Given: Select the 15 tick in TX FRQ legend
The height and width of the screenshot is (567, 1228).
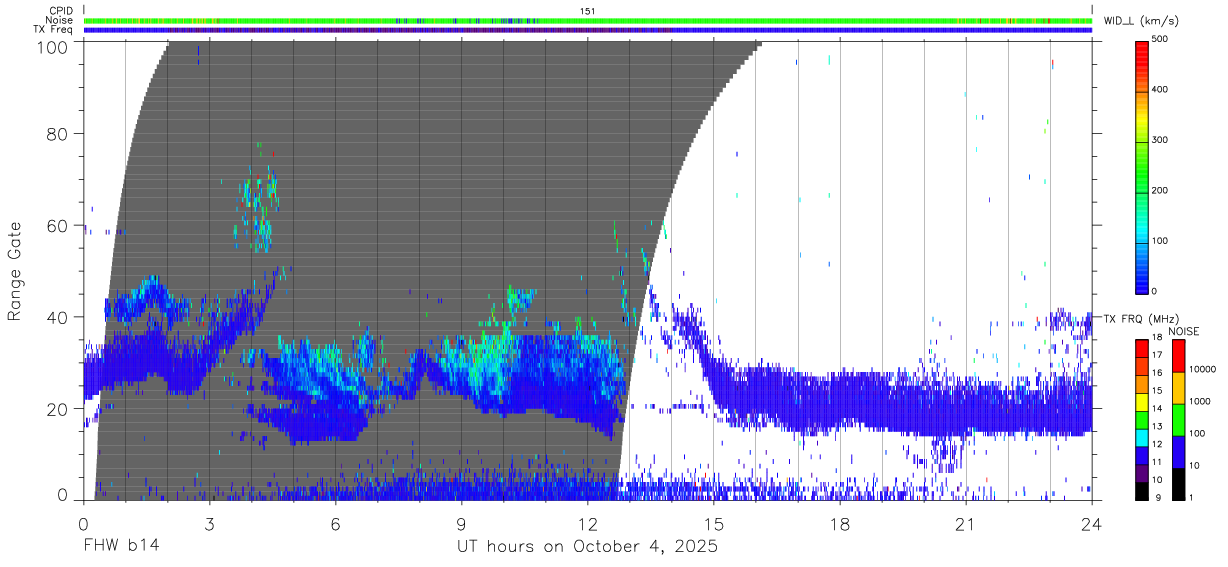Looking at the screenshot, I should (1157, 390).
